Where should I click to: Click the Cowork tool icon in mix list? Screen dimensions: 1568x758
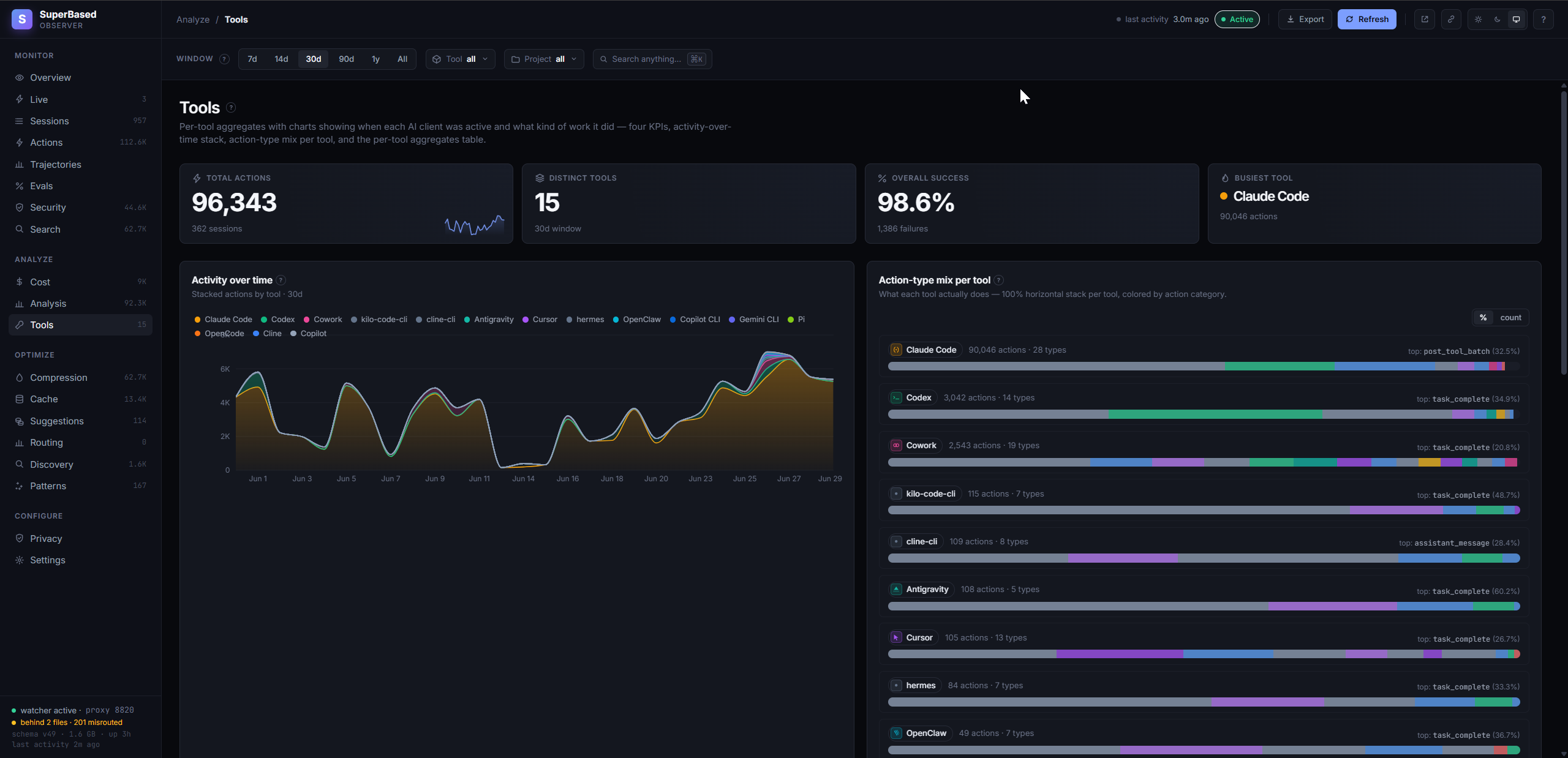(x=896, y=445)
